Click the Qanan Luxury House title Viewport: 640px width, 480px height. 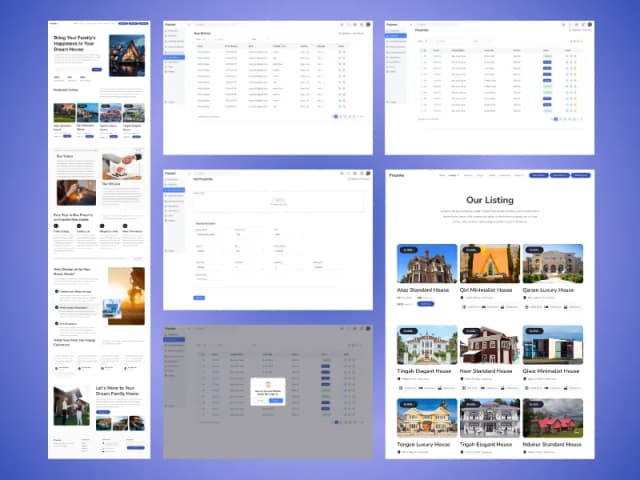(548, 290)
